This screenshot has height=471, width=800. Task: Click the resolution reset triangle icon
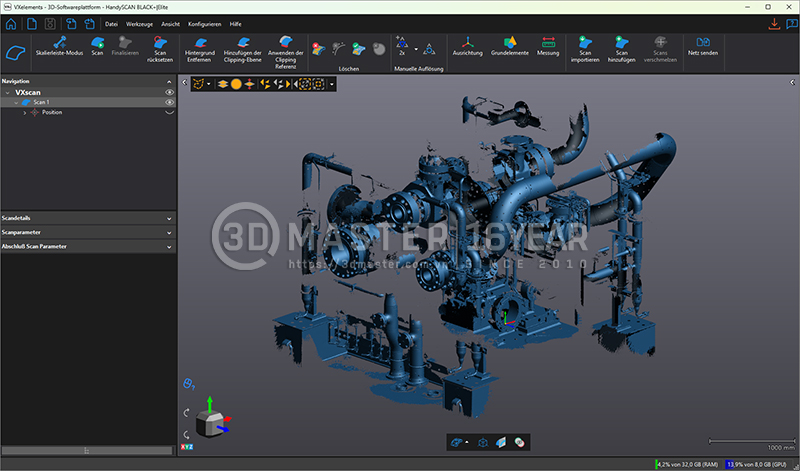[x=429, y=49]
